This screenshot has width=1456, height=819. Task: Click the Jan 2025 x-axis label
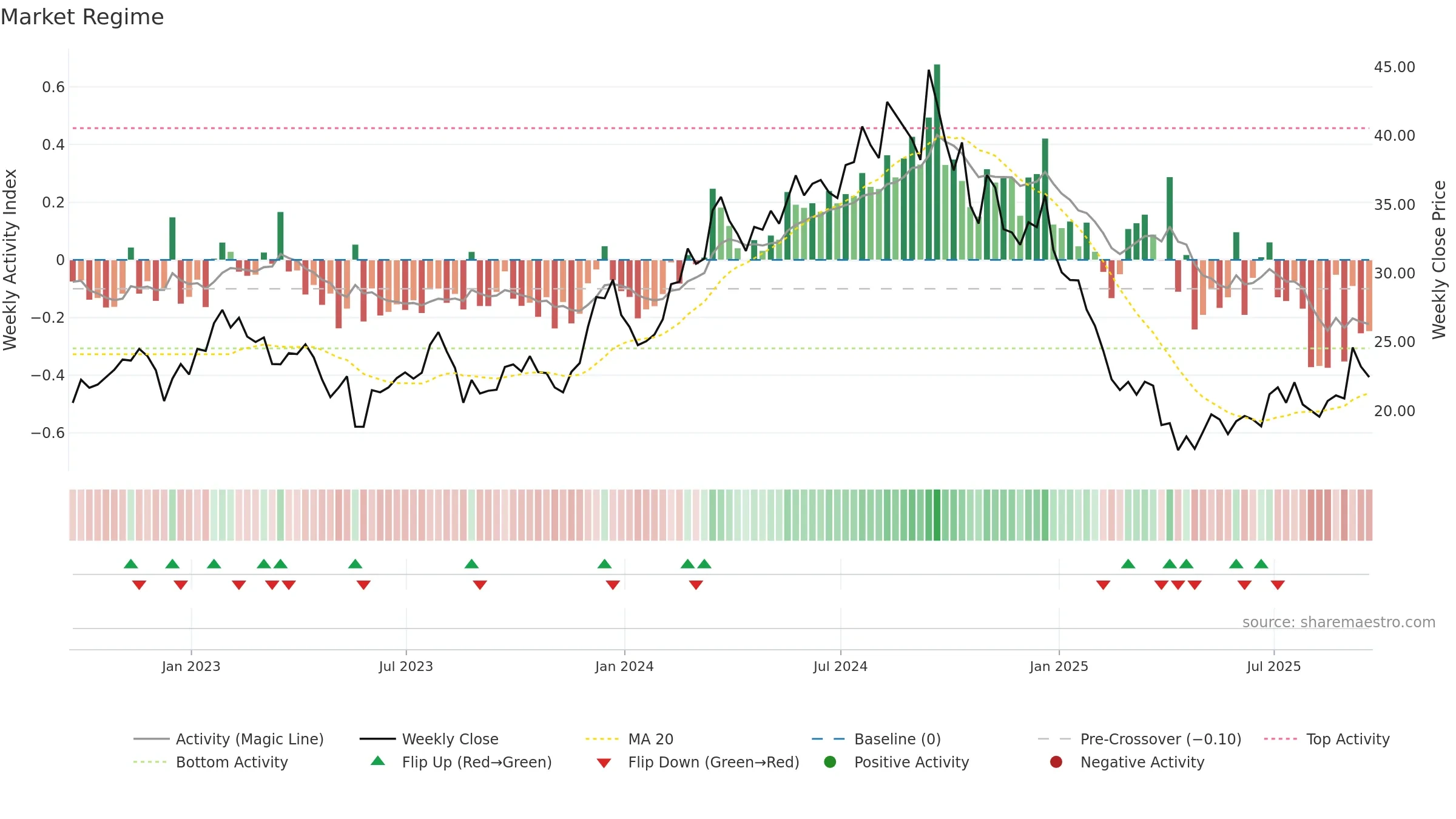coord(1059,666)
